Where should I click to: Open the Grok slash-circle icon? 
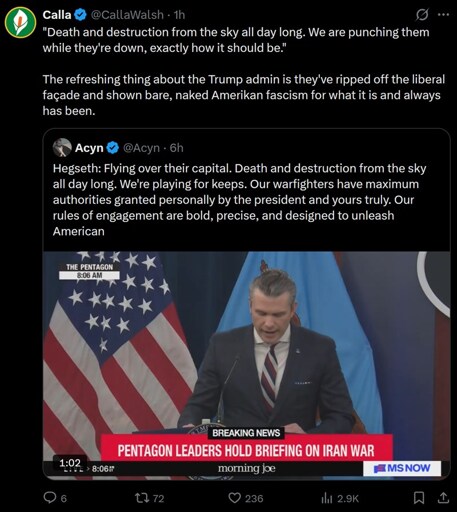[x=422, y=15]
